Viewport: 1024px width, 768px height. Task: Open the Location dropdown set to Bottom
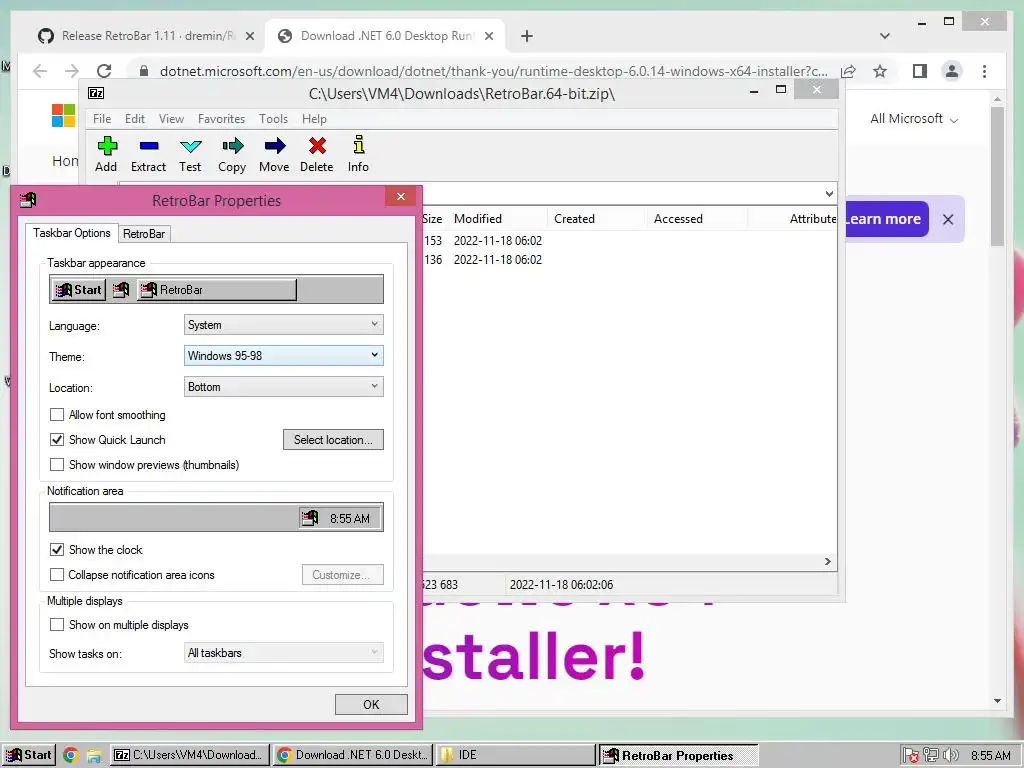pyautogui.click(x=283, y=387)
